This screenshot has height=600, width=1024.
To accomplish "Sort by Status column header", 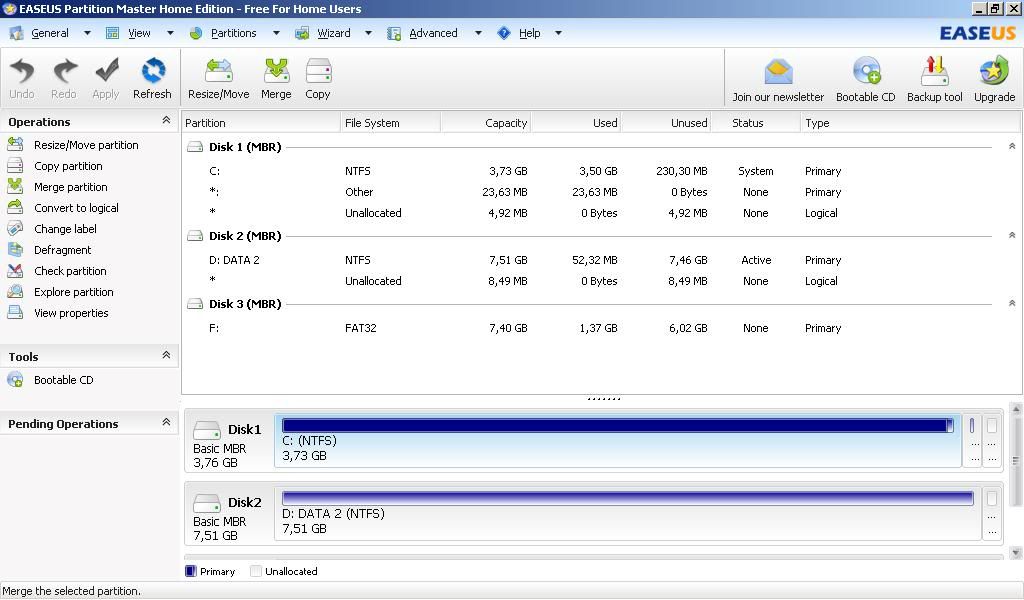I will click(x=755, y=123).
